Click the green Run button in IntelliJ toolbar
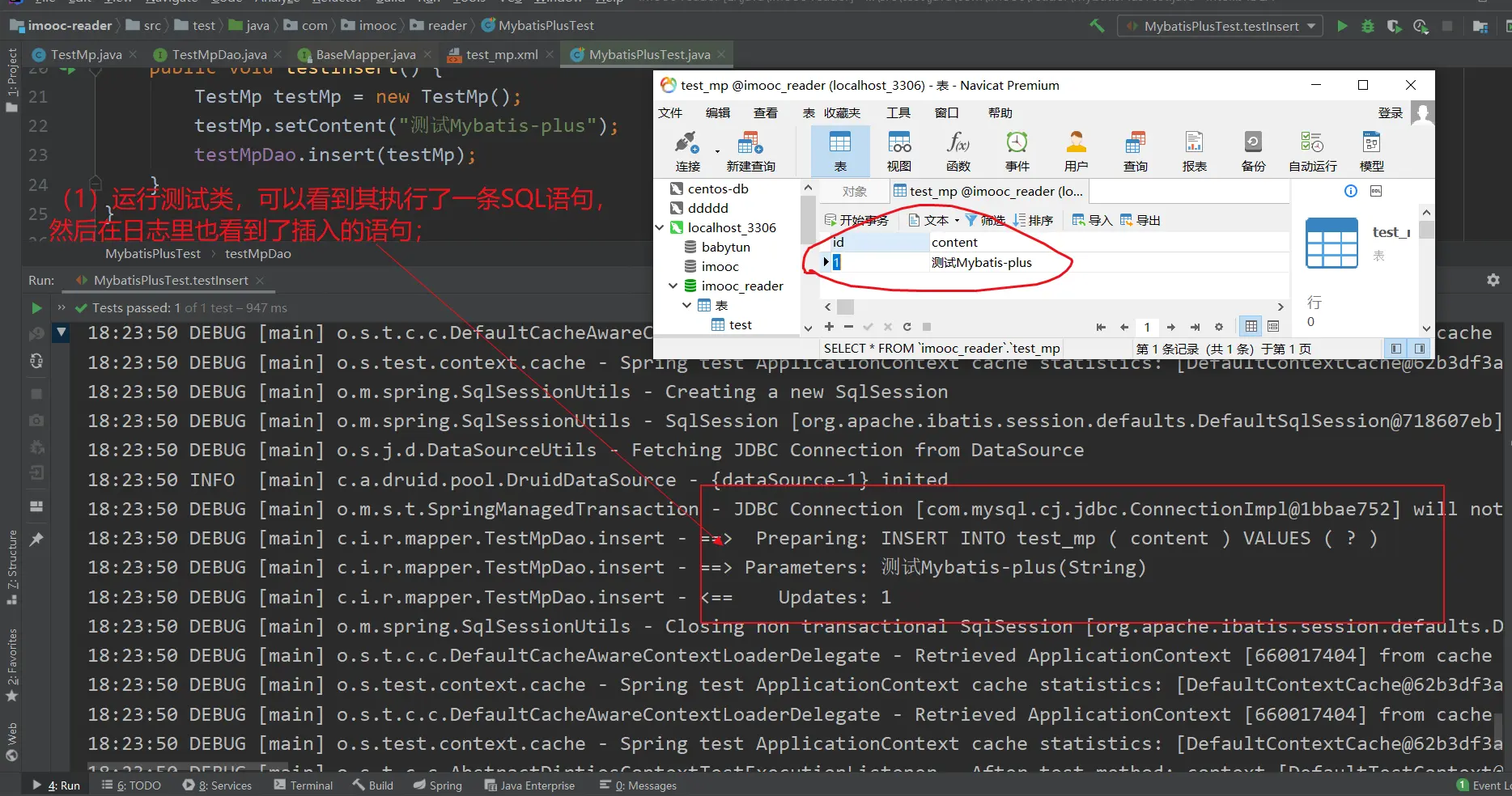Screen dimensions: 1512x796 1342,26
